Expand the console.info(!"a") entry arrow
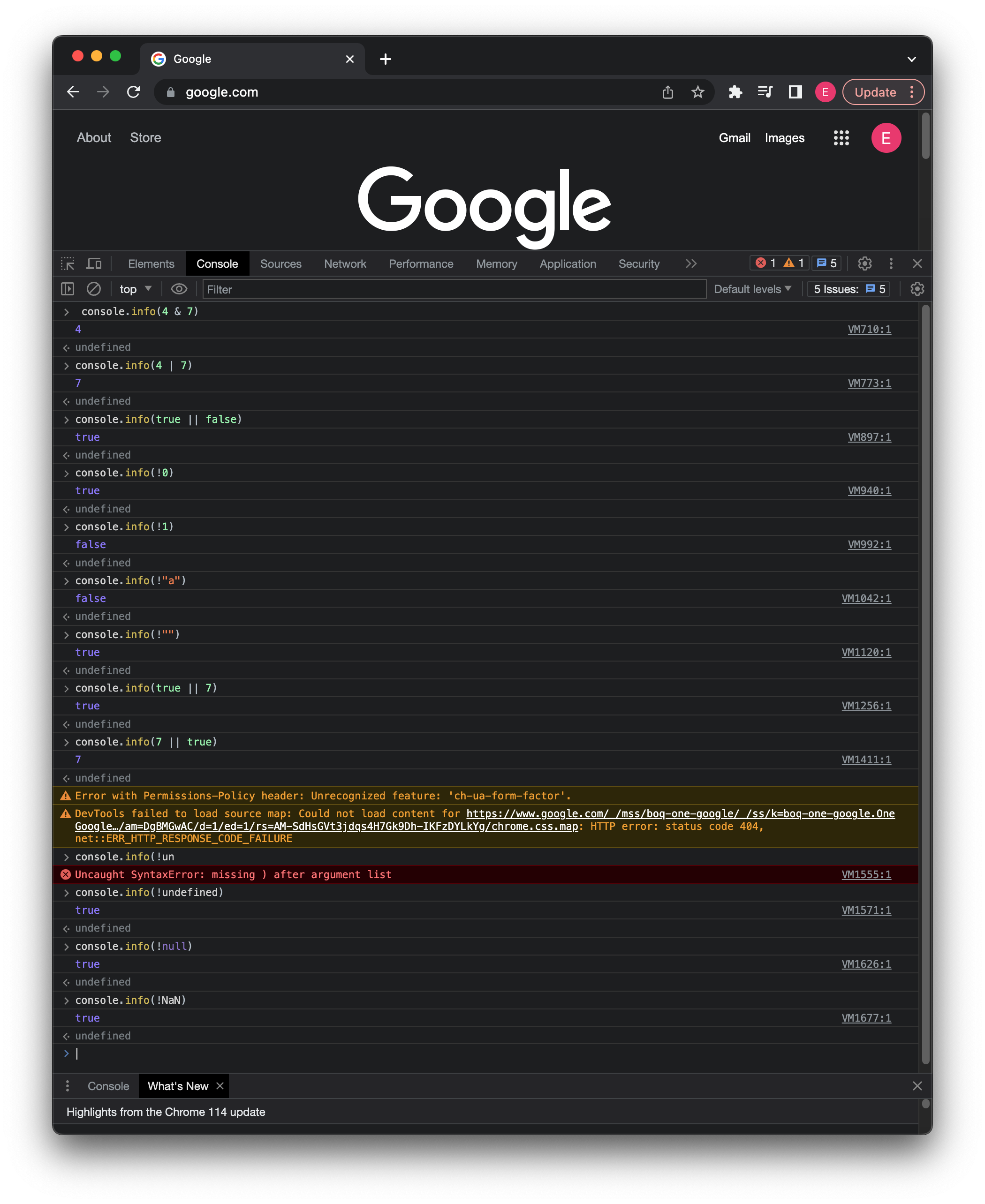The image size is (985, 1204). coord(67,581)
